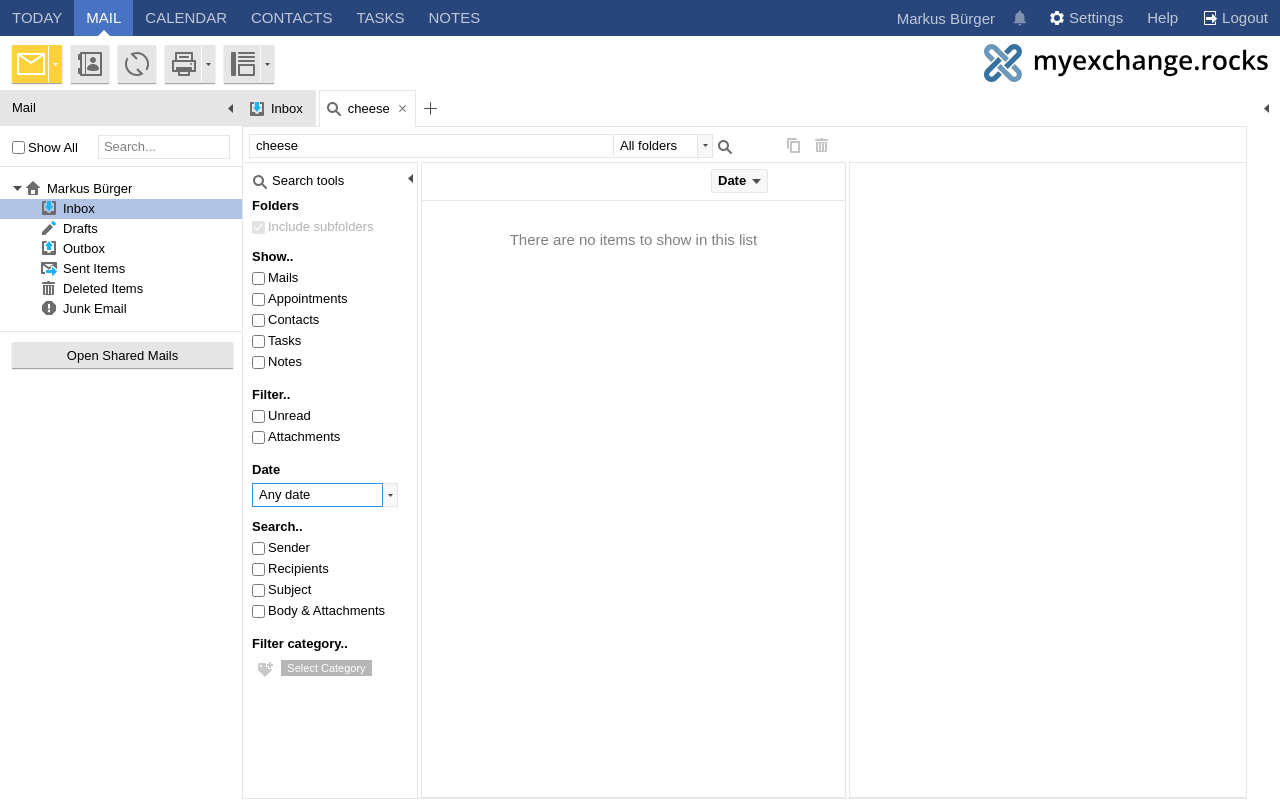Open view layout dropdown arrow
The height and width of the screenshot is (800, 1280).
[x=267, y=64]
